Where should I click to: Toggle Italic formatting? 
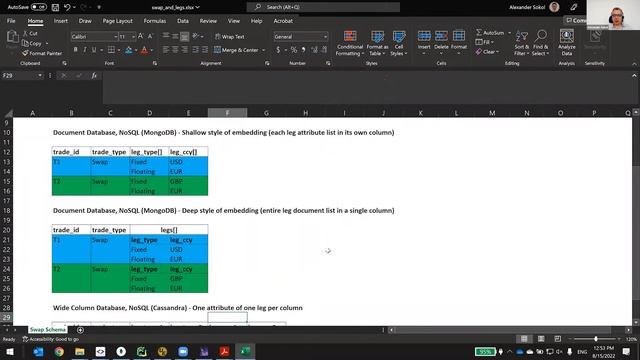pos(84,50)
